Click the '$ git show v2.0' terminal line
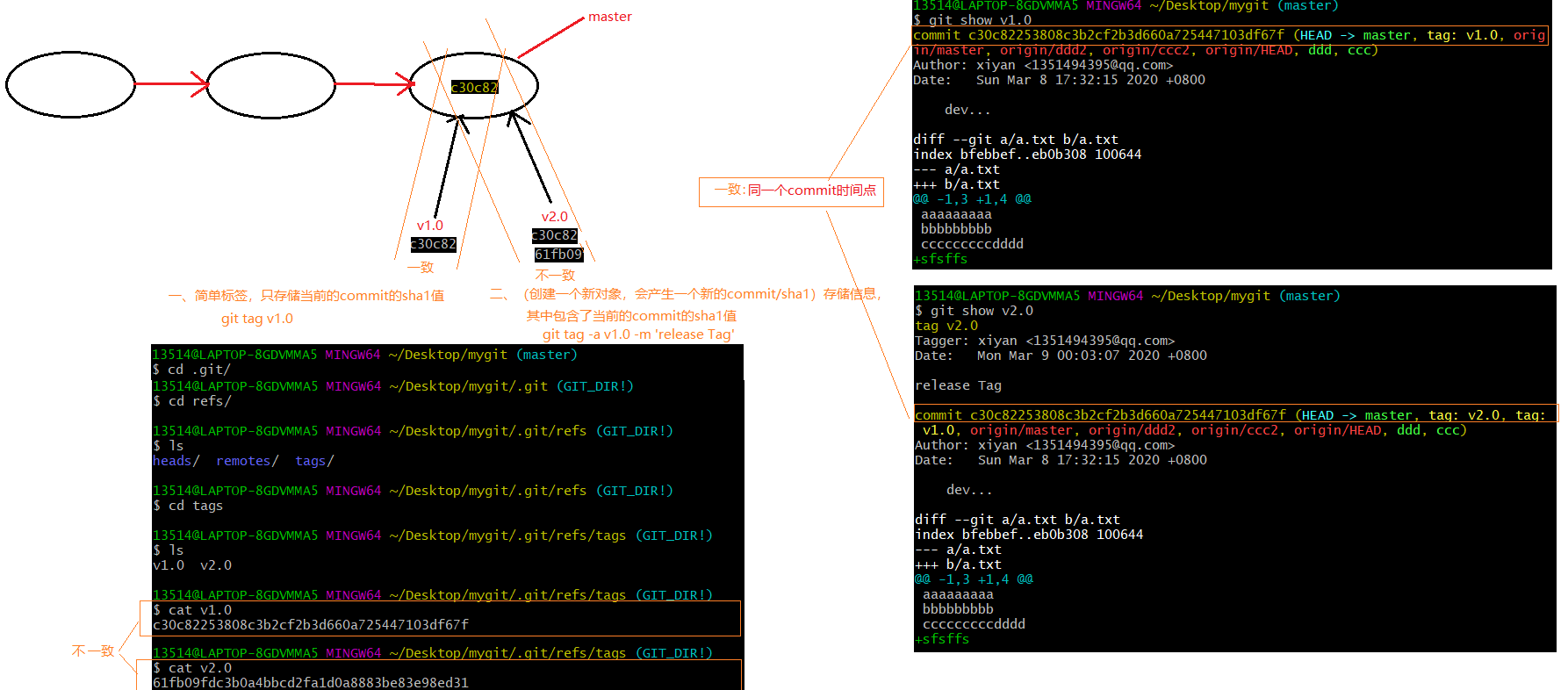 (975, 311)
